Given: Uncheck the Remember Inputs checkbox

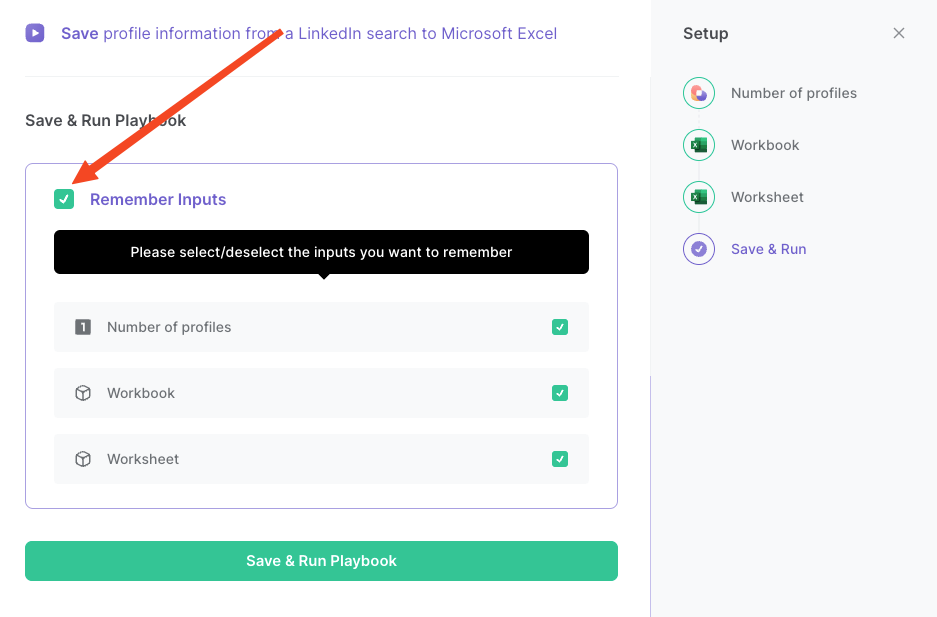Looking at the screenshot, I should coord(64,199).
